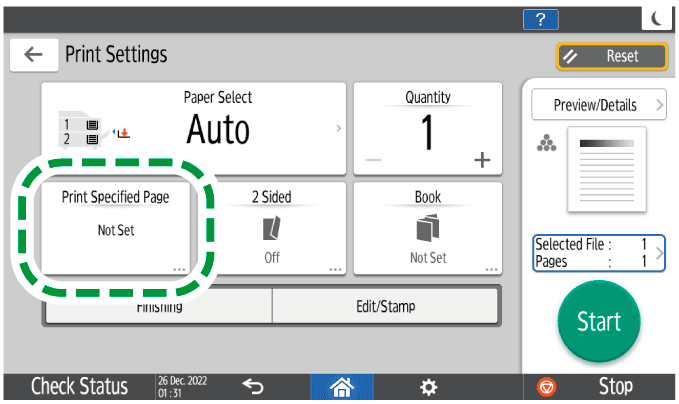Select the Print Specified Page tile
679x404 pixels.
click(115, 228)
